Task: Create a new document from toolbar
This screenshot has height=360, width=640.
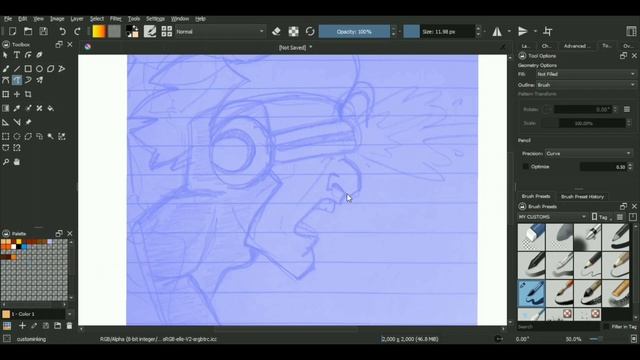Action: pyautogui.click(x=12, y=31)
